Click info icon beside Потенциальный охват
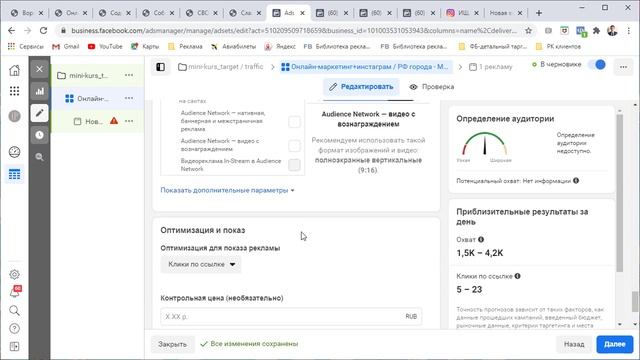The image size is (640, 360). click(576, 180)
